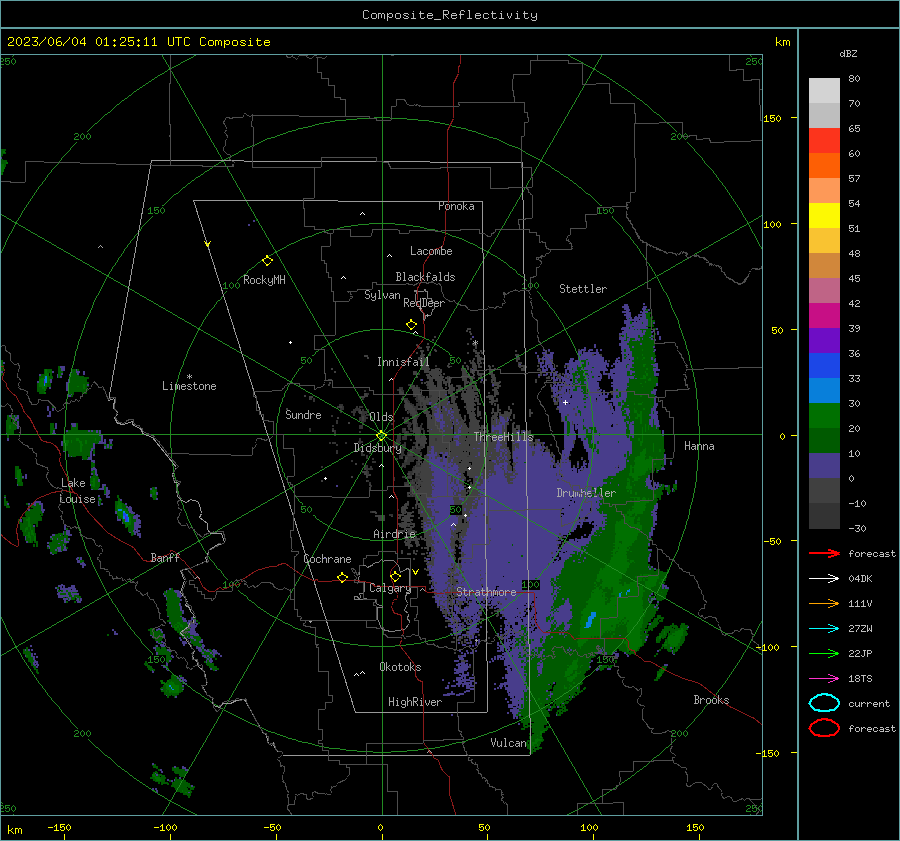Select the dark green 10-20 dBZ swatch
The height and width of the screenshot is (841, 900).
tap(824, 440)
